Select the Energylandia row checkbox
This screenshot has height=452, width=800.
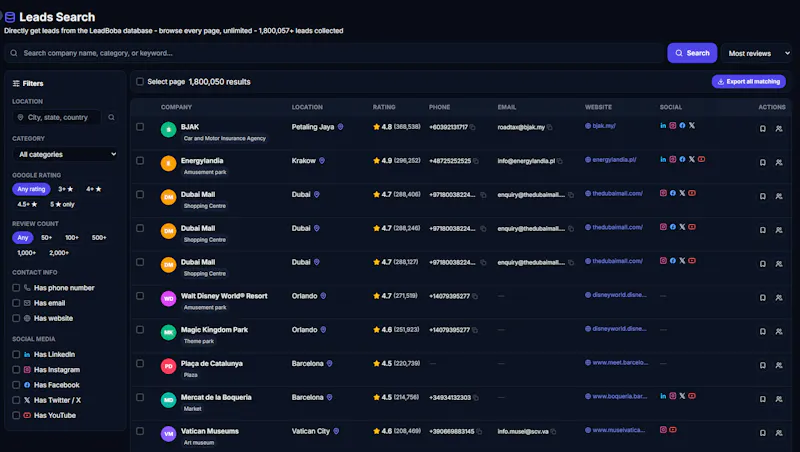point(140,160)
